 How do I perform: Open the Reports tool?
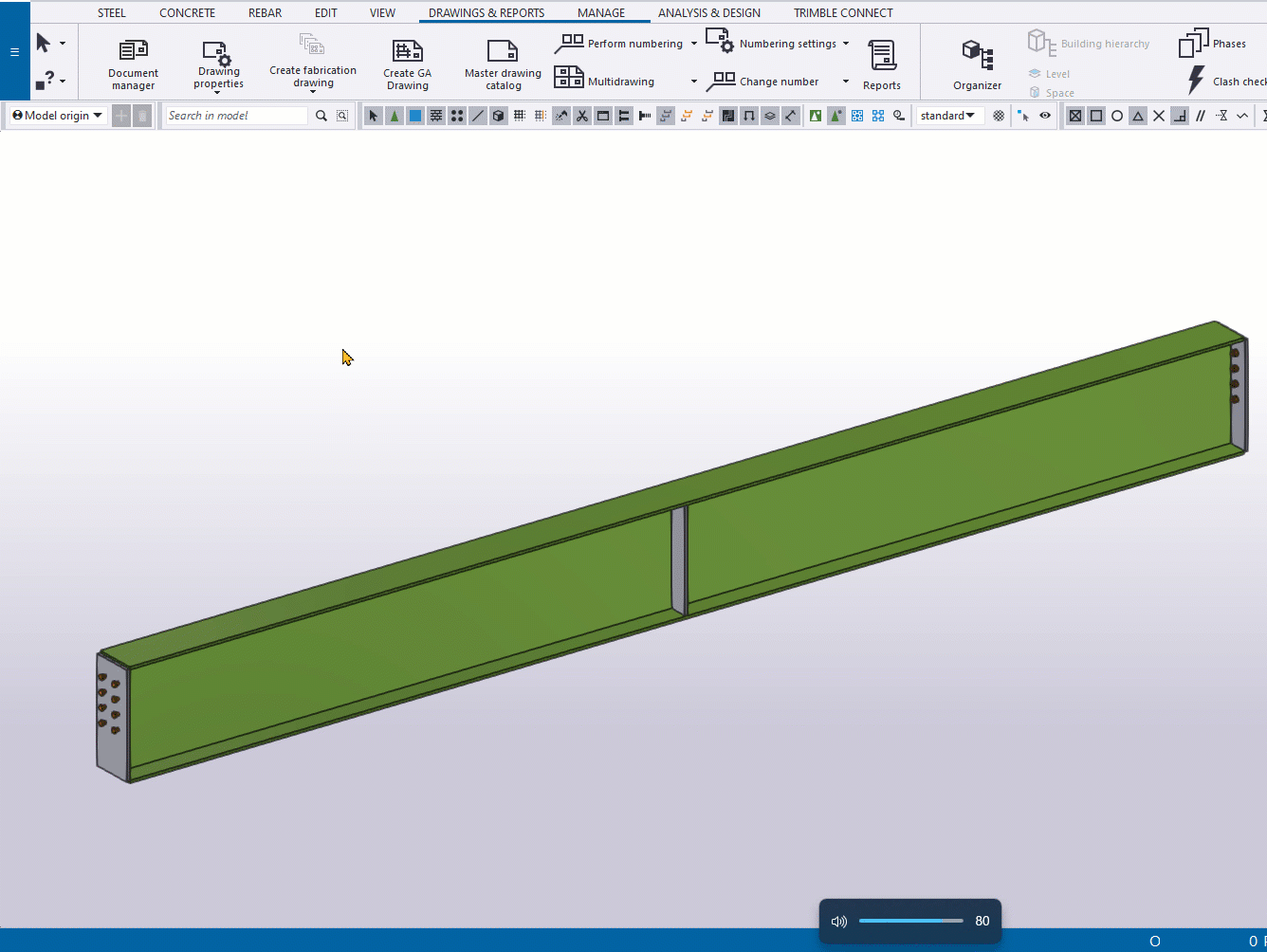(x=881, y=64)
